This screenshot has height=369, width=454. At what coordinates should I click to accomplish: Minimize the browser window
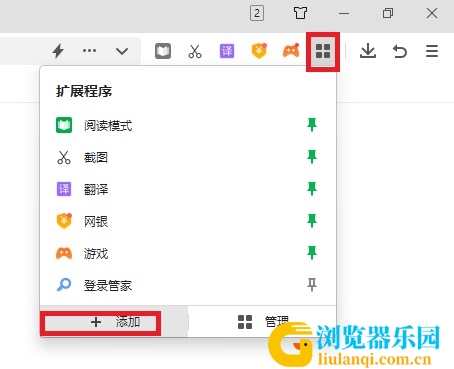(344, 14)
